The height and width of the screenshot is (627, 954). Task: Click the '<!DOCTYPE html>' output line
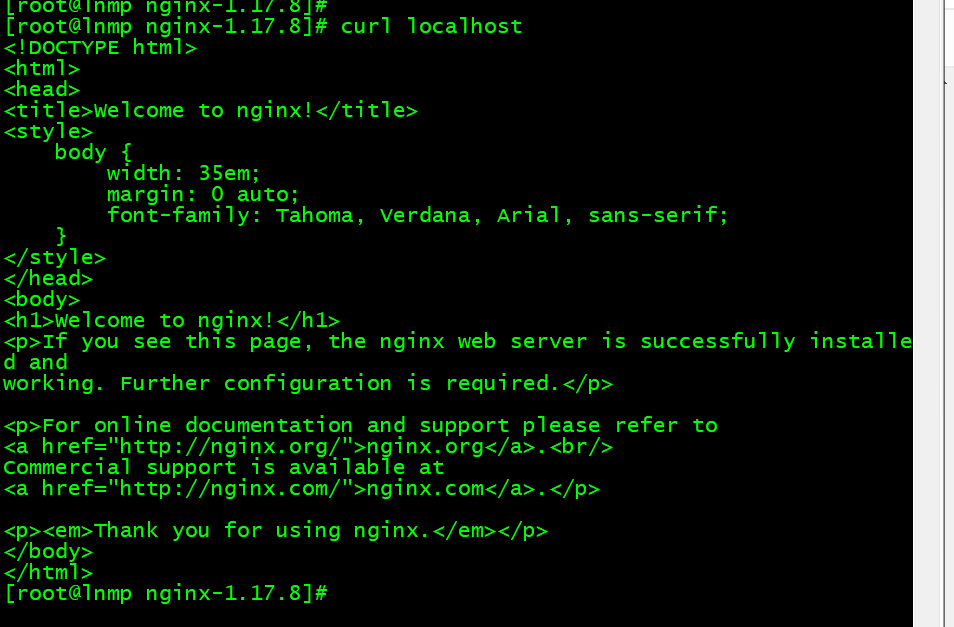(x=101, y=48)
